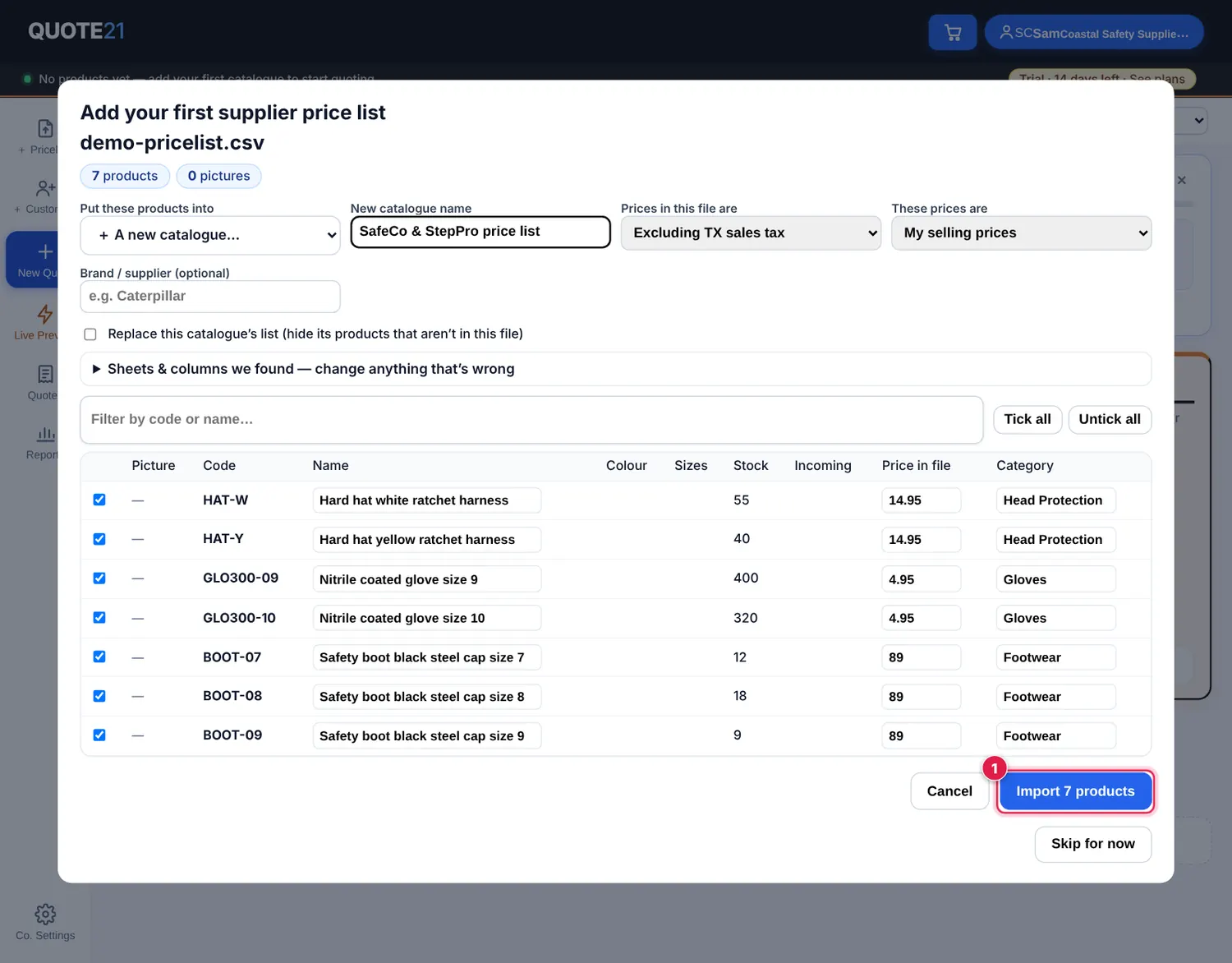
Task: Cancel the price list import
Action: (949, 791)
